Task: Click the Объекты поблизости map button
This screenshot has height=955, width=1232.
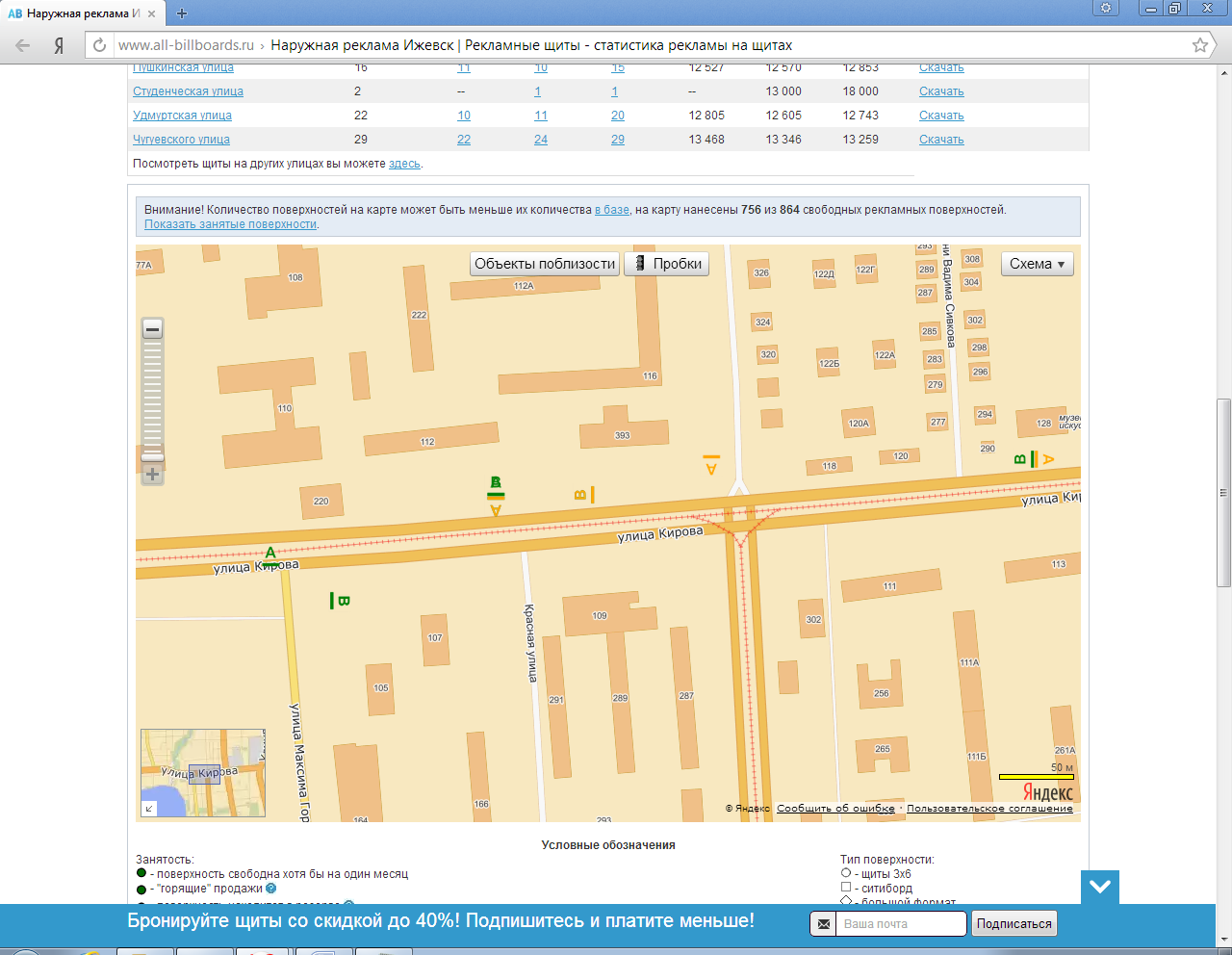Action: click(544, 264)
